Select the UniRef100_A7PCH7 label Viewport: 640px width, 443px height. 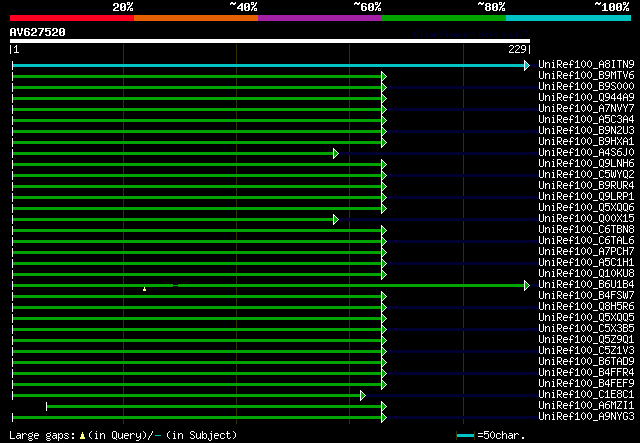pyautogui.click(x=586, y=252)
